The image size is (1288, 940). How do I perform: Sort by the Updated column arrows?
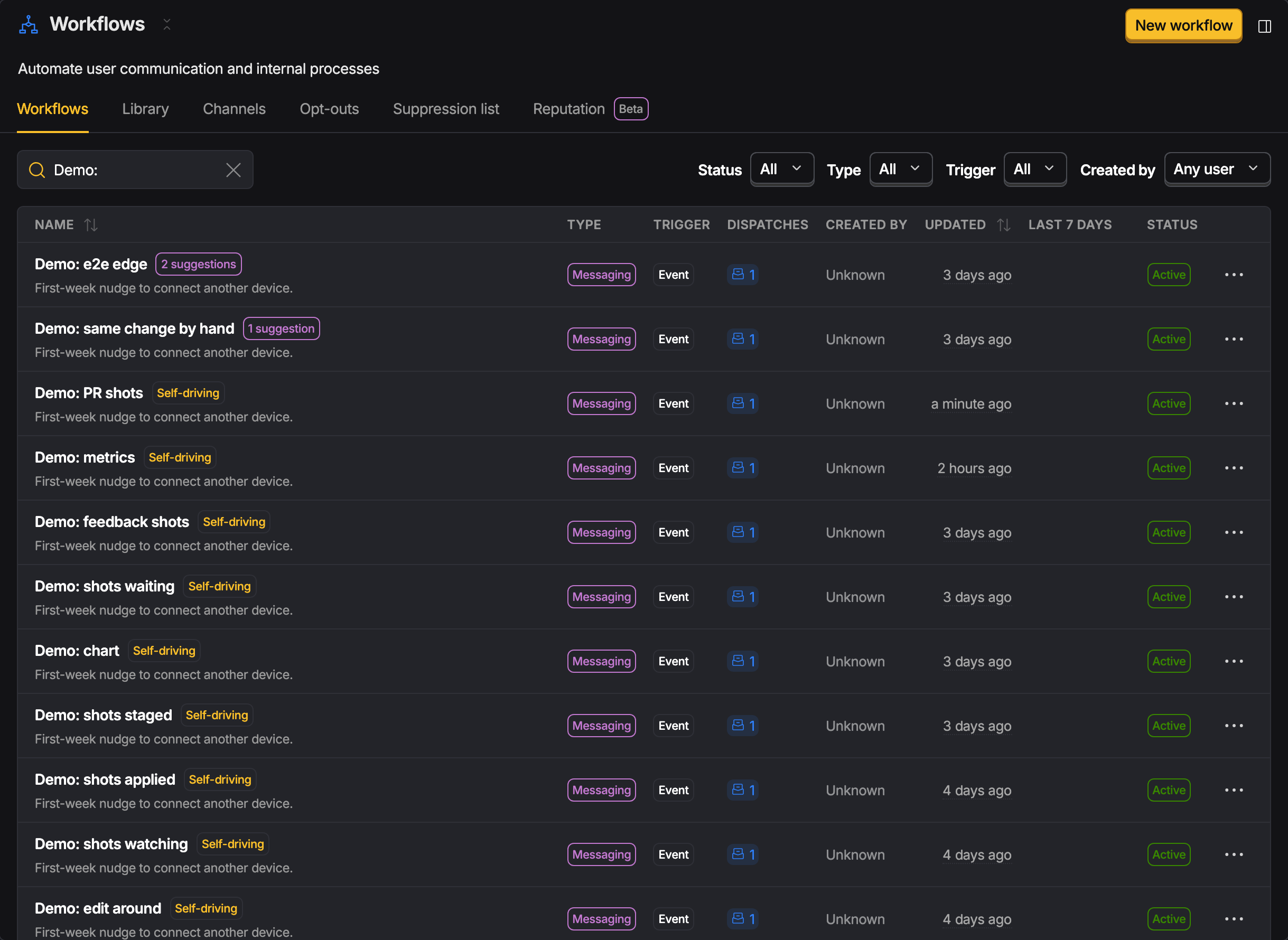coord(1004,225)
